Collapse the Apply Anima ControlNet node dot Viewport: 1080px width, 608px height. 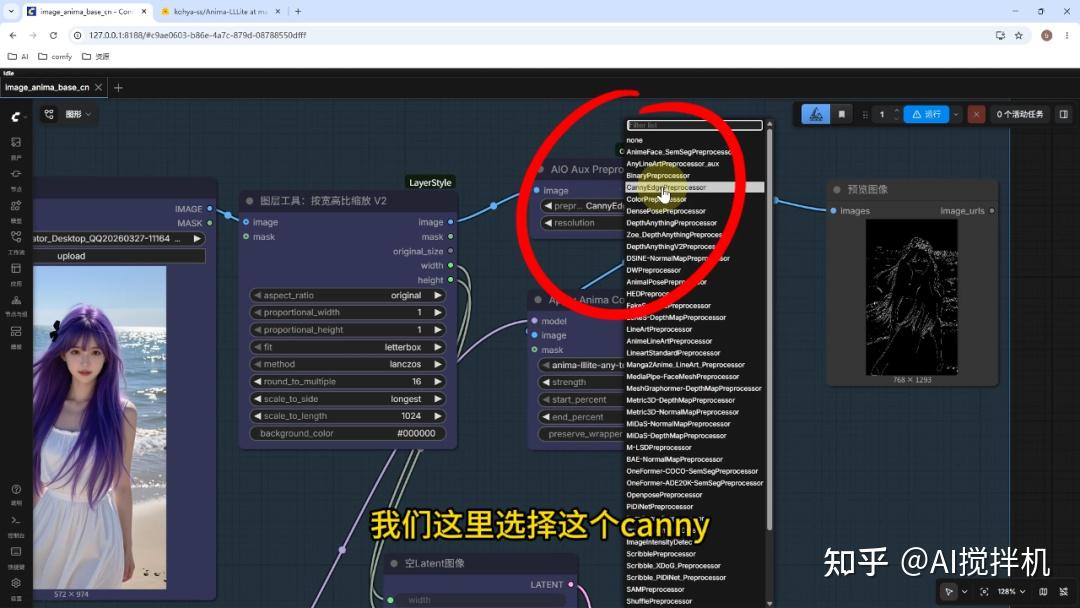(538, 300)
